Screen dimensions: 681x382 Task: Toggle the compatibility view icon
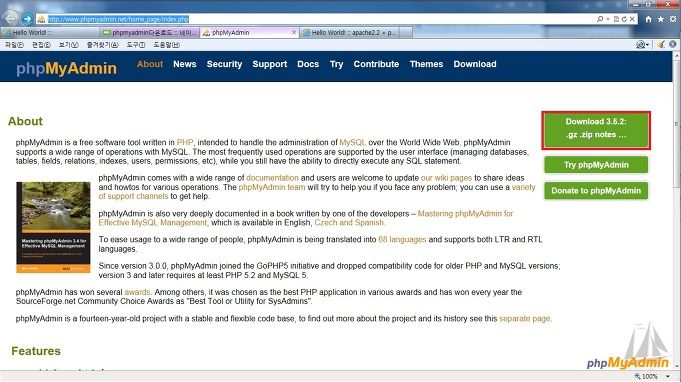[616, 19]
